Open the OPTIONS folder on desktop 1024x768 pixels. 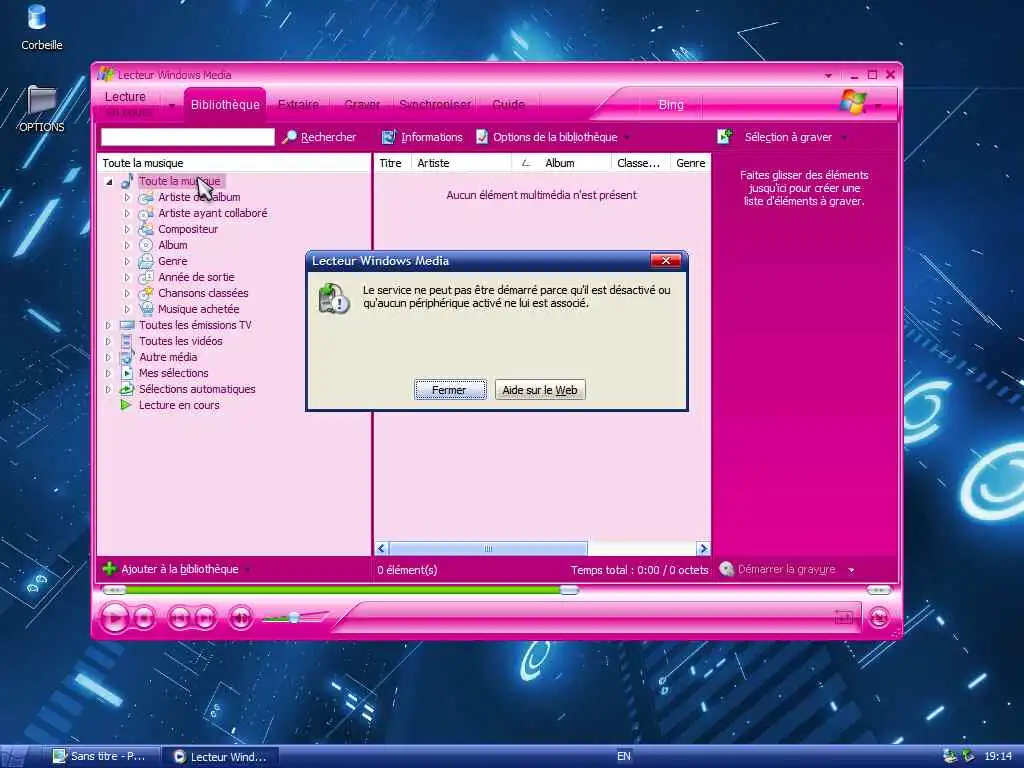pyautogui.click(x=41, y=109)
